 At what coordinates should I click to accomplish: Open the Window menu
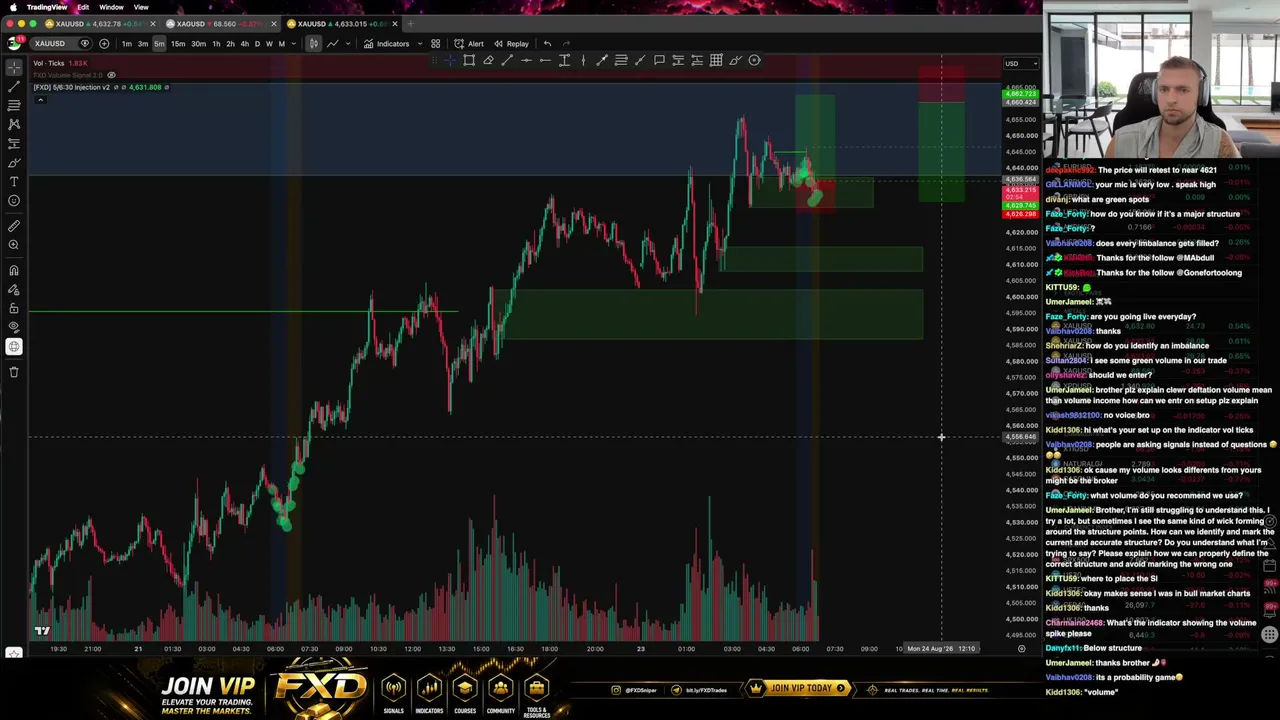click(x=111, y=7)
